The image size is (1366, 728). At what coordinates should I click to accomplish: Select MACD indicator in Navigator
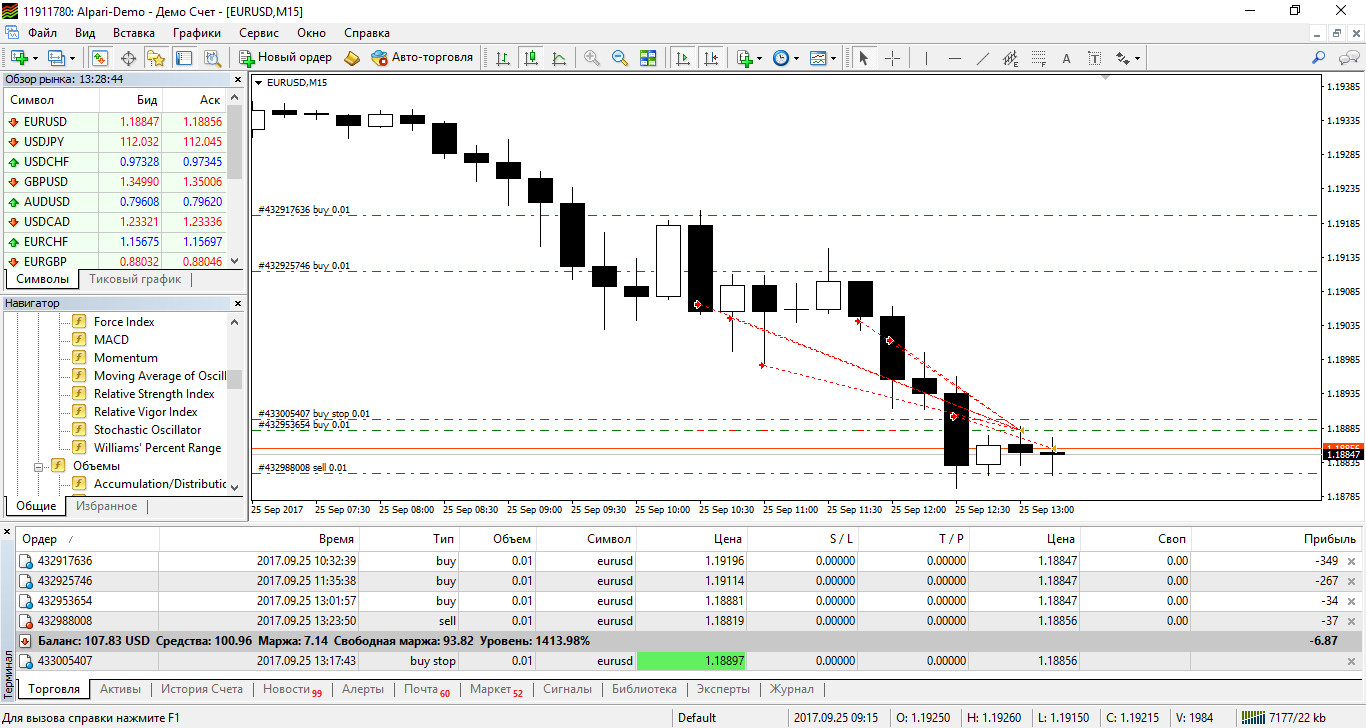pos(111,340)
